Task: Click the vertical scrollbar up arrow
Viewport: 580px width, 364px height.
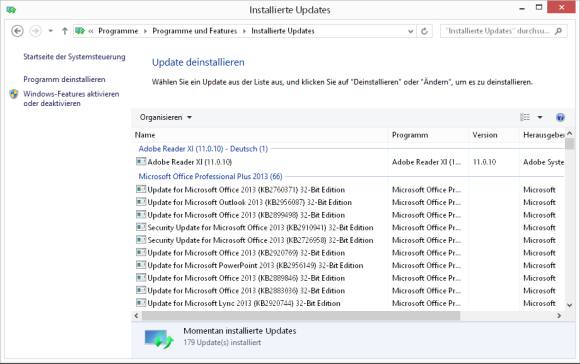Action: click(x=569, y=134)
